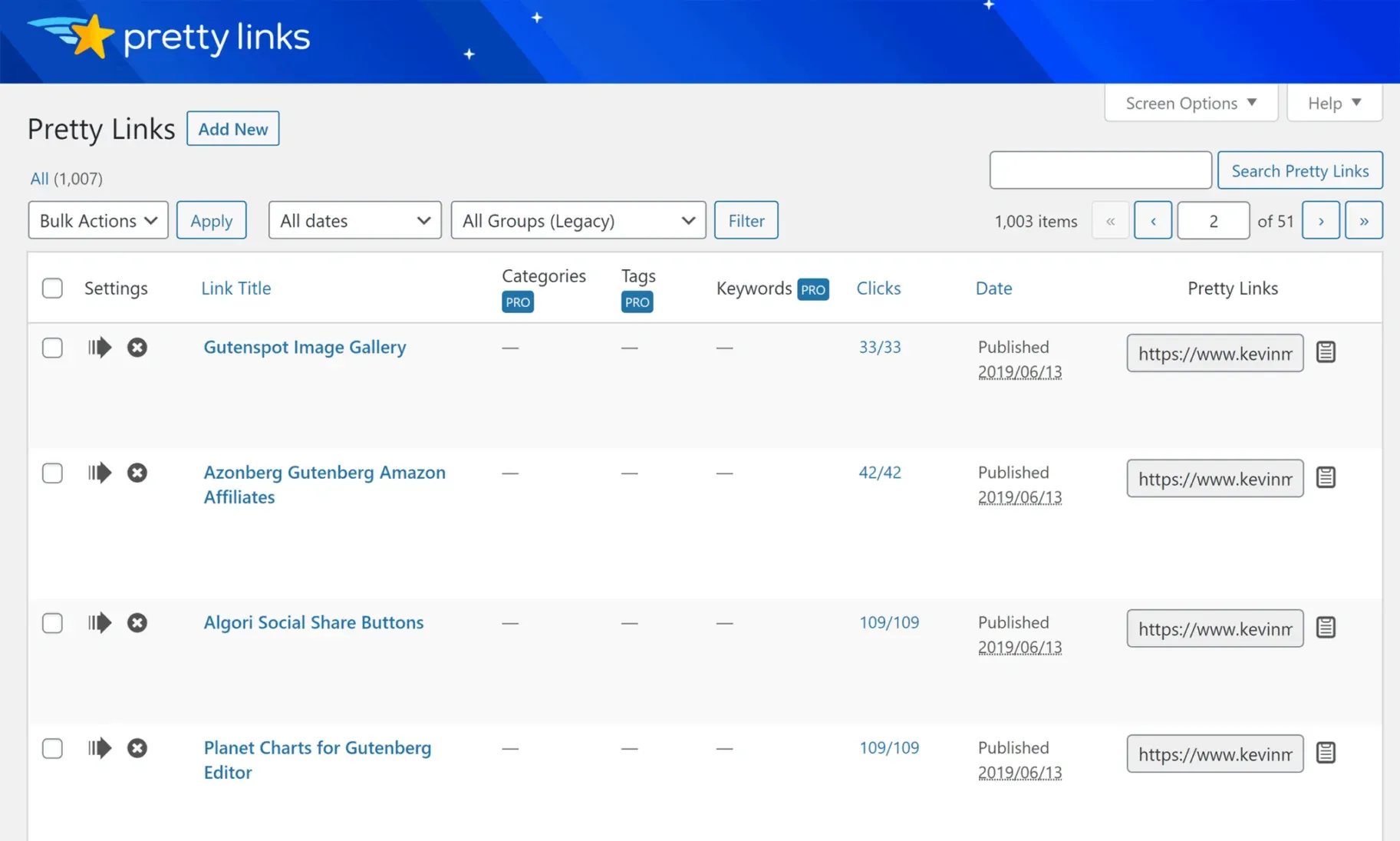This screenshot has height=841, width=1400.
Task: Click the redirect arrow icon for Azonberg Gutenberg Amazon Affiliates
Action: 100,473
